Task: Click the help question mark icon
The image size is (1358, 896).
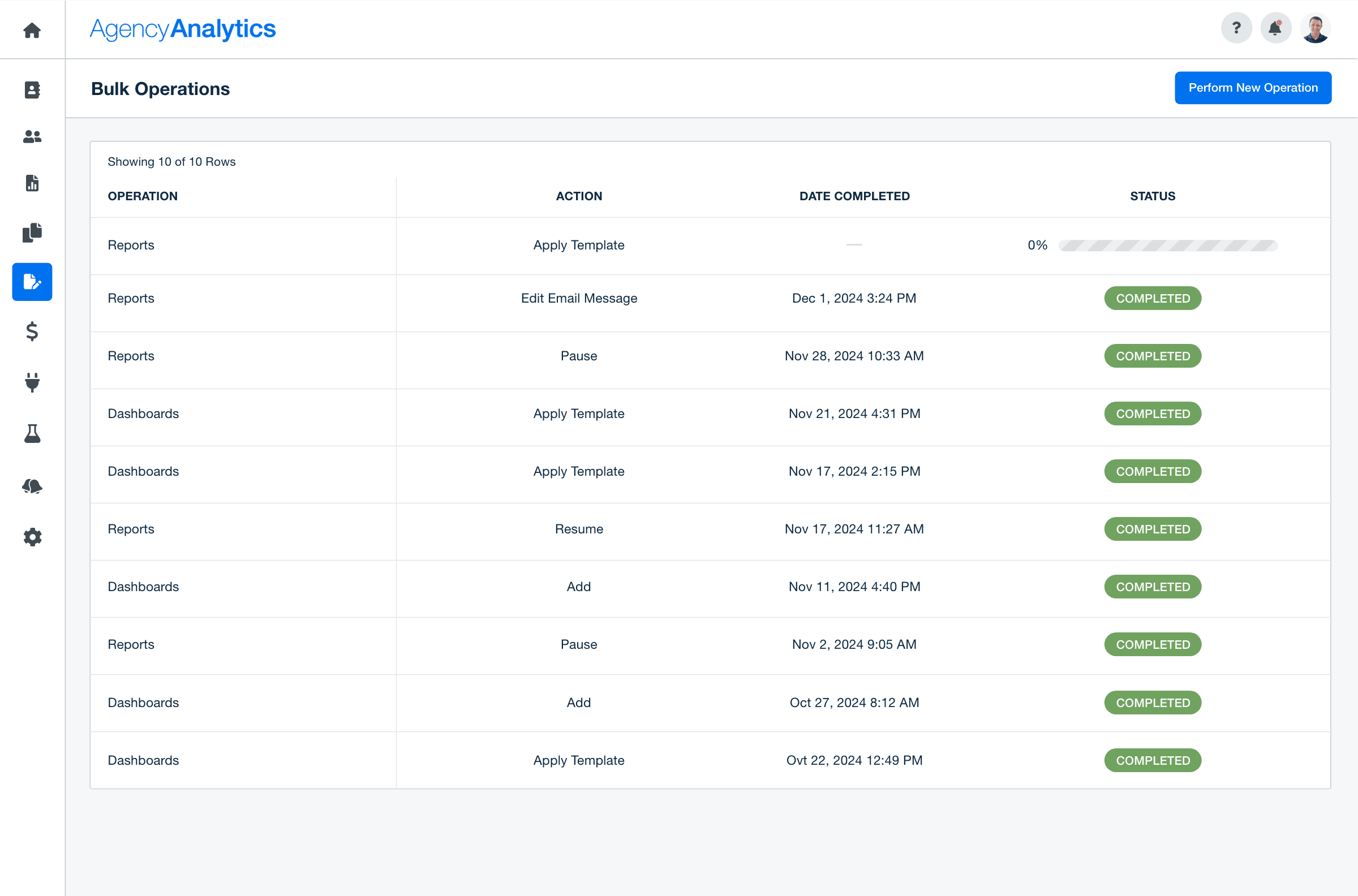Action: (1236, 28)
